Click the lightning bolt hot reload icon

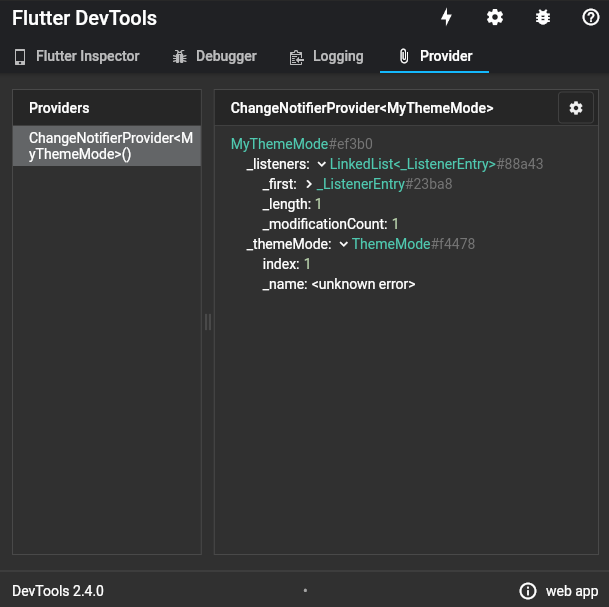pos(446,17)
